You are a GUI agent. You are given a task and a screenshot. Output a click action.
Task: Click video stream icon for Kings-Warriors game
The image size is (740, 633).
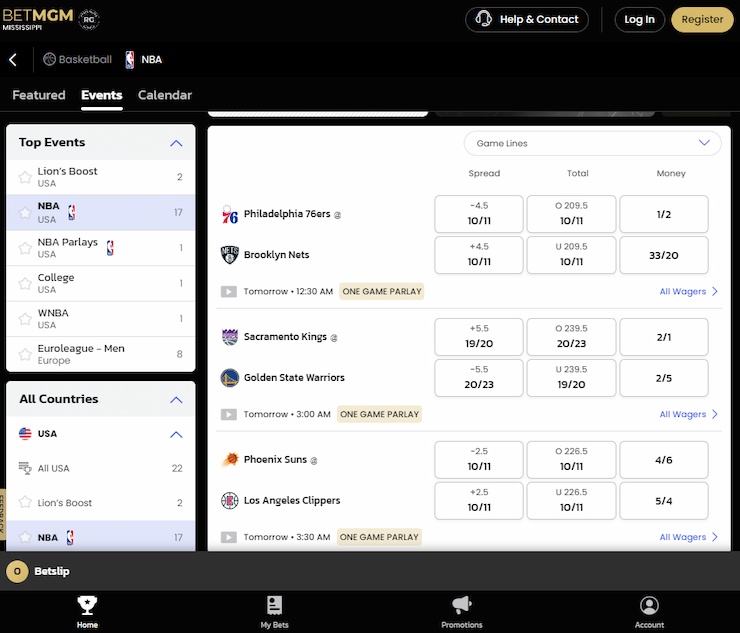(229, 414)
